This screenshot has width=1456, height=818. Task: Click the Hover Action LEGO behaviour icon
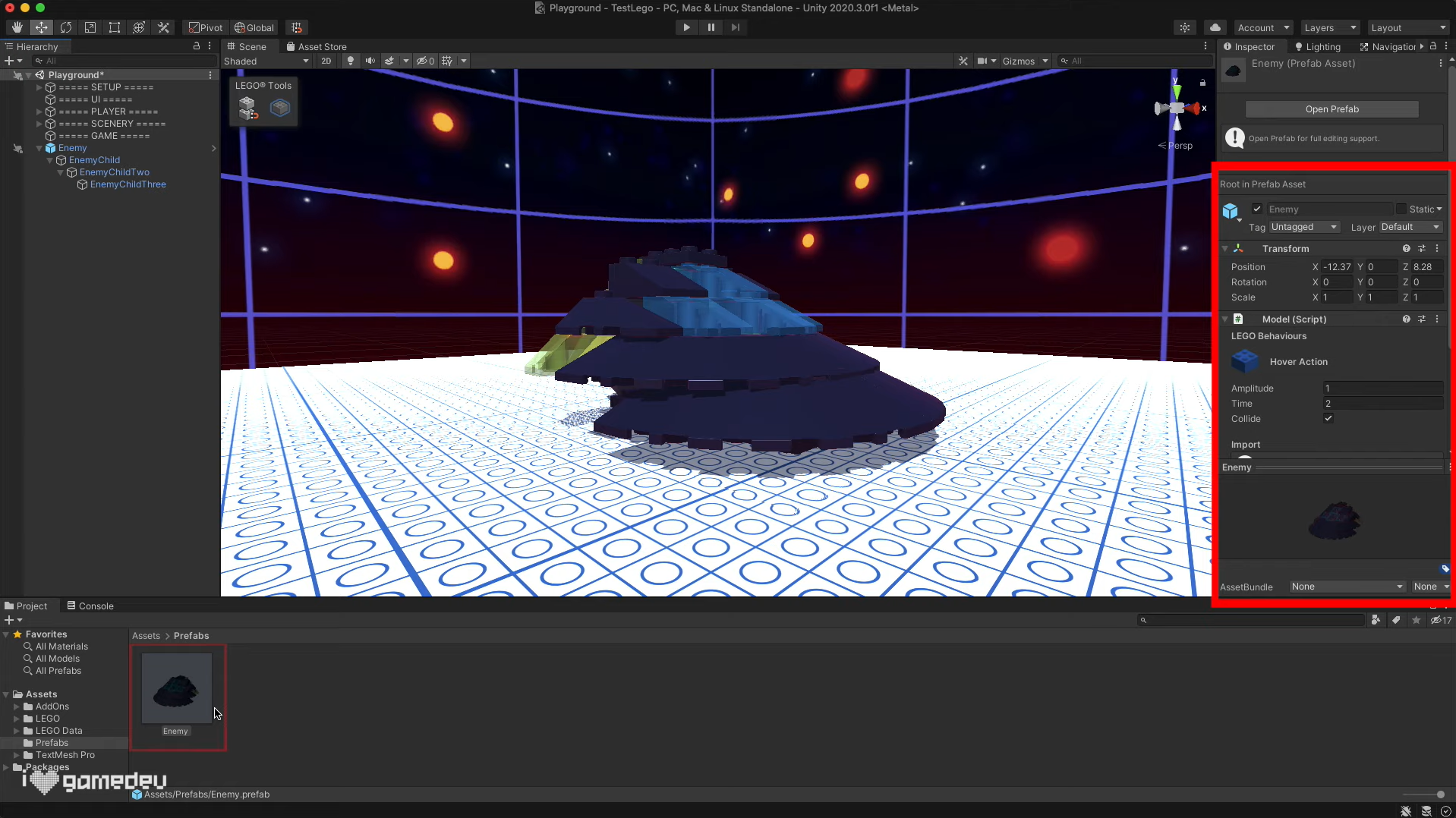pyautogui.click(x=1246, y=361)
